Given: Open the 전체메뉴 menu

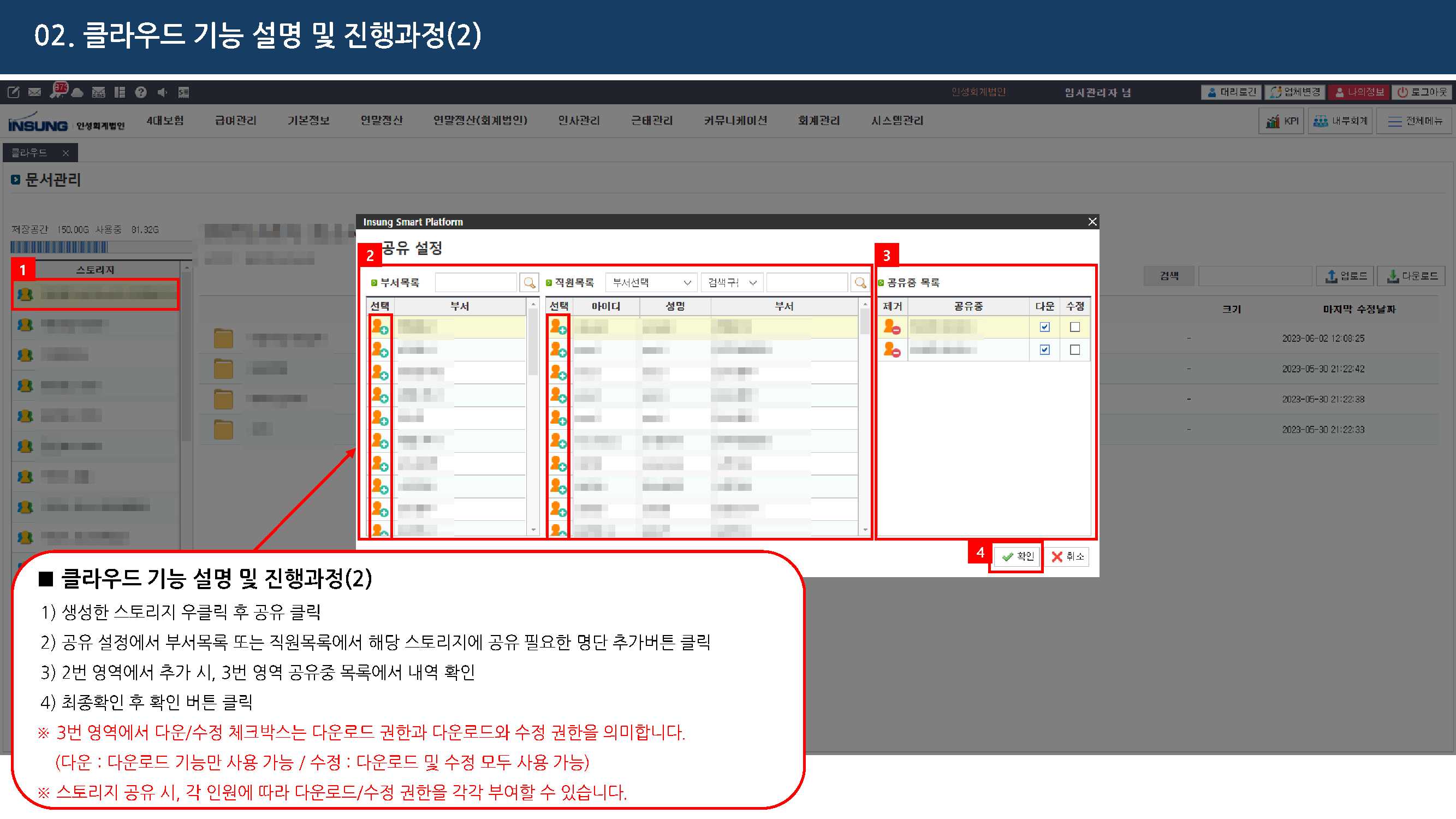Looking at the screenshot, I should pos(1413,121).
